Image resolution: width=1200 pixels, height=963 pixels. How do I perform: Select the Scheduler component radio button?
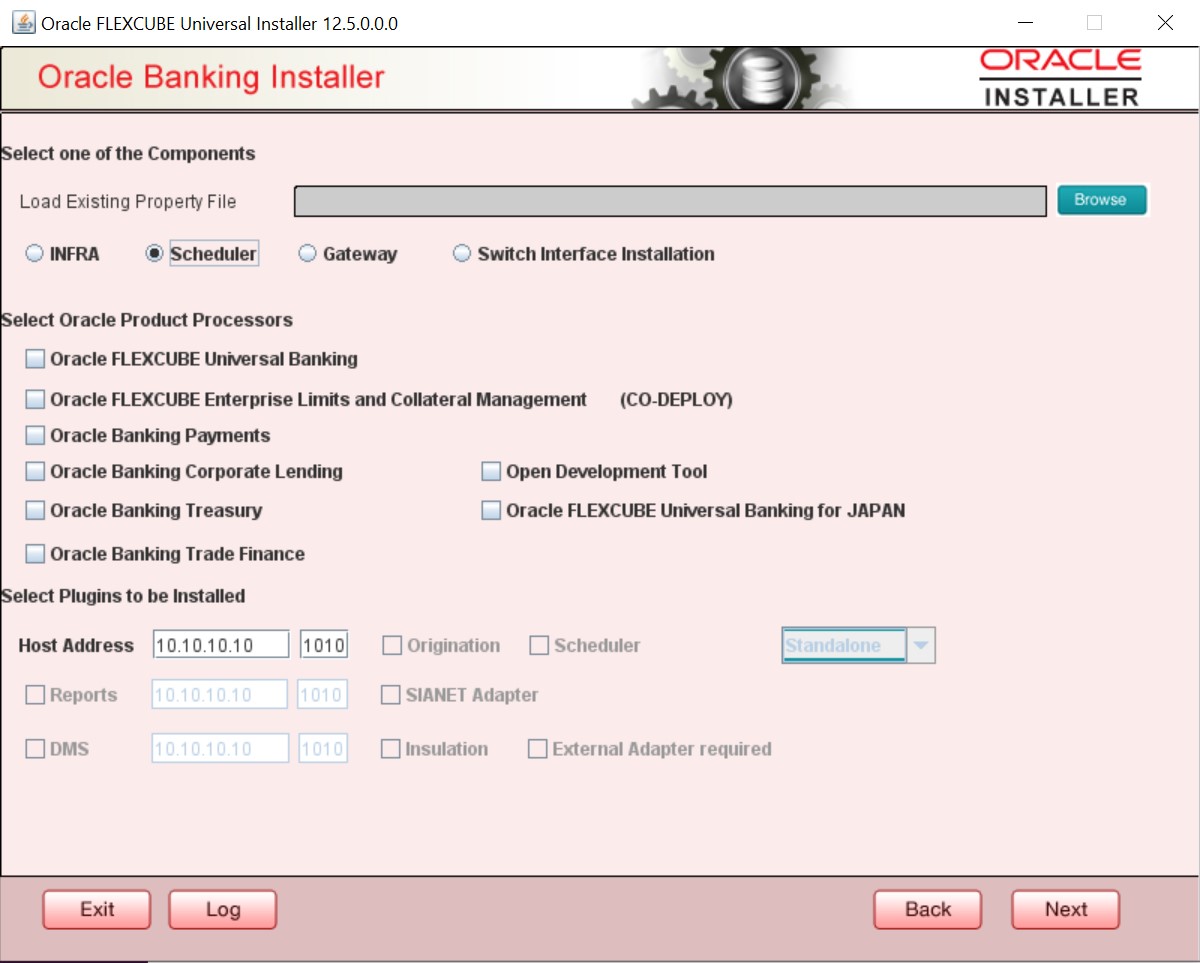pyautogui.click(x=154, y=254)
